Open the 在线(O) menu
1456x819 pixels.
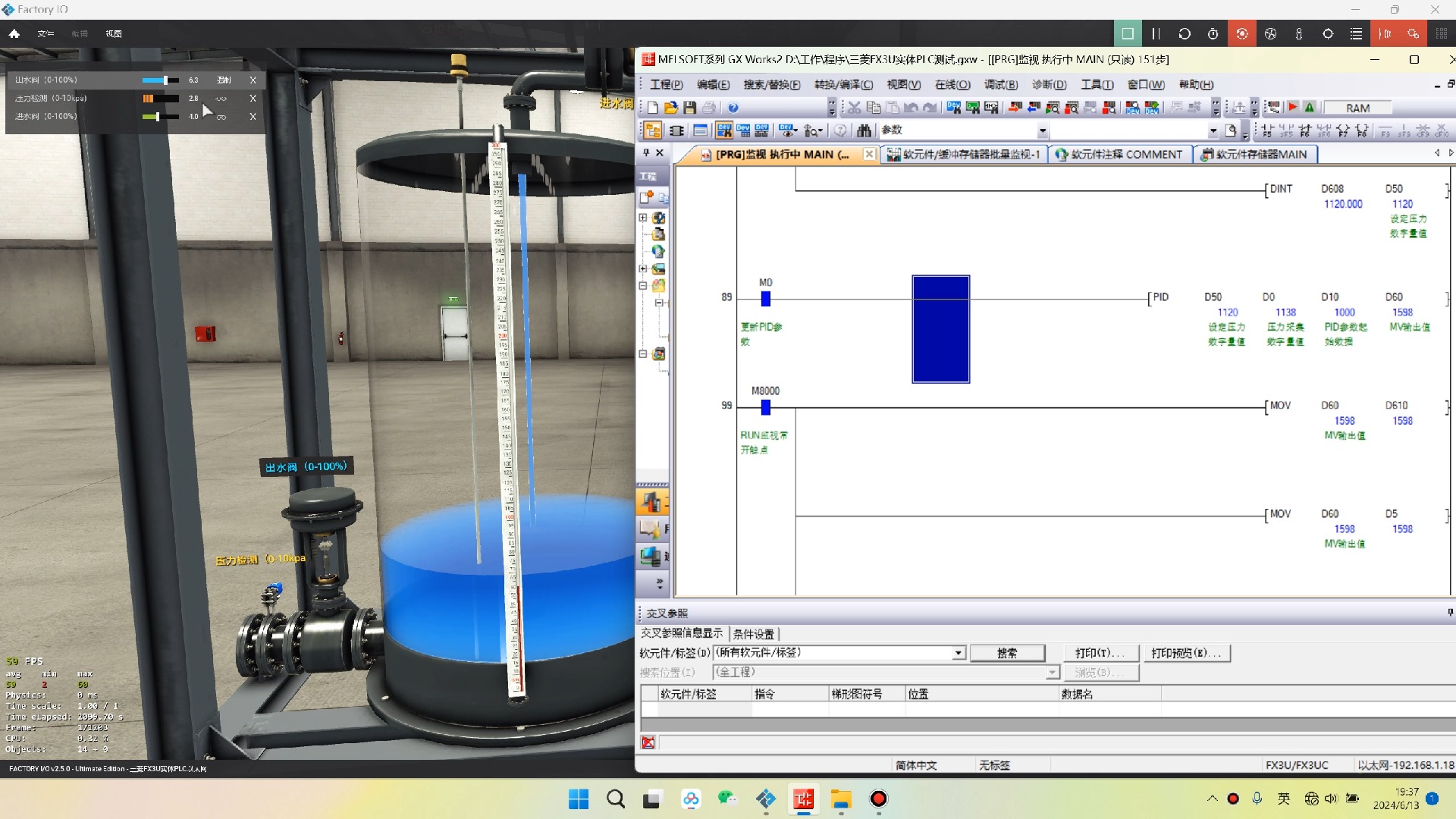click(952, 85)
